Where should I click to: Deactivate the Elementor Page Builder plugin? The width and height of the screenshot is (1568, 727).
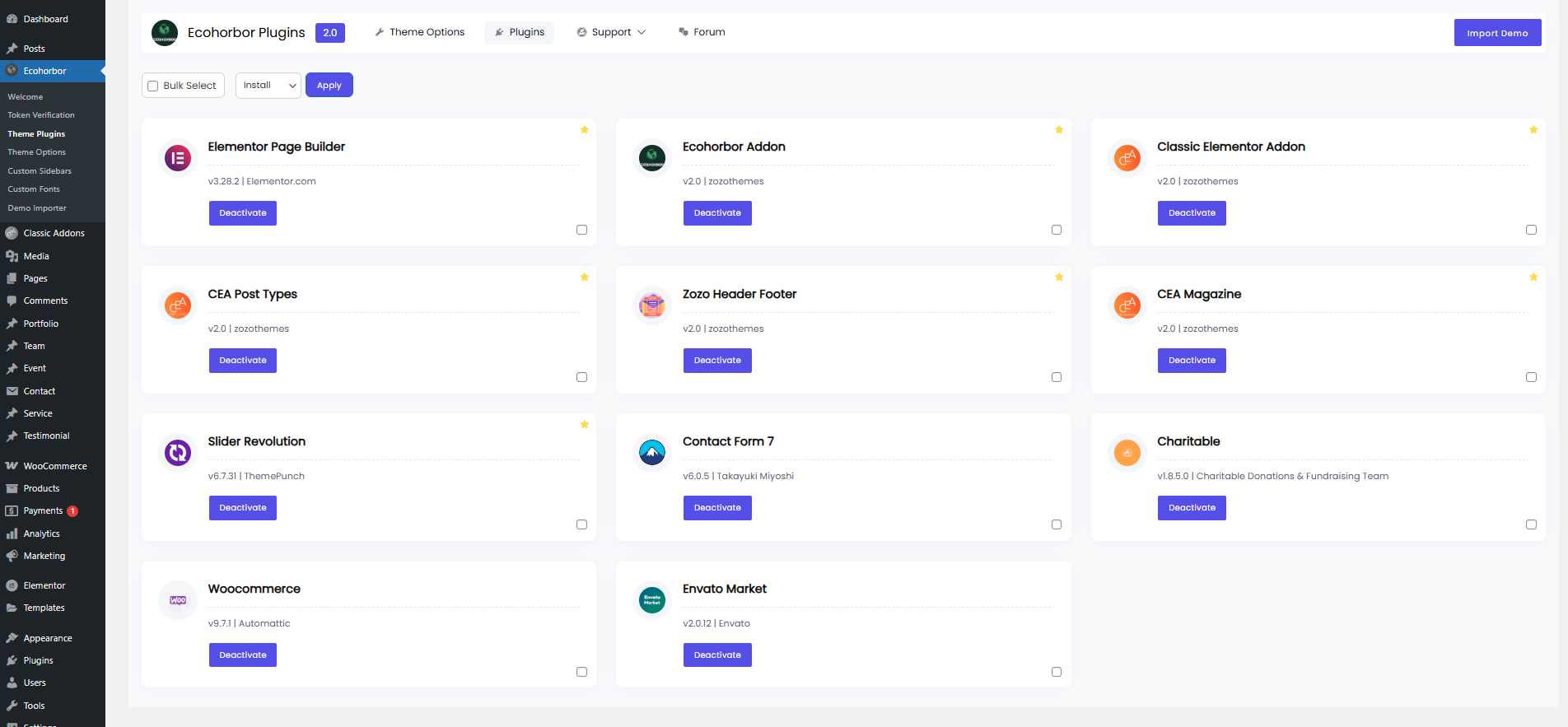pos(243,213)
